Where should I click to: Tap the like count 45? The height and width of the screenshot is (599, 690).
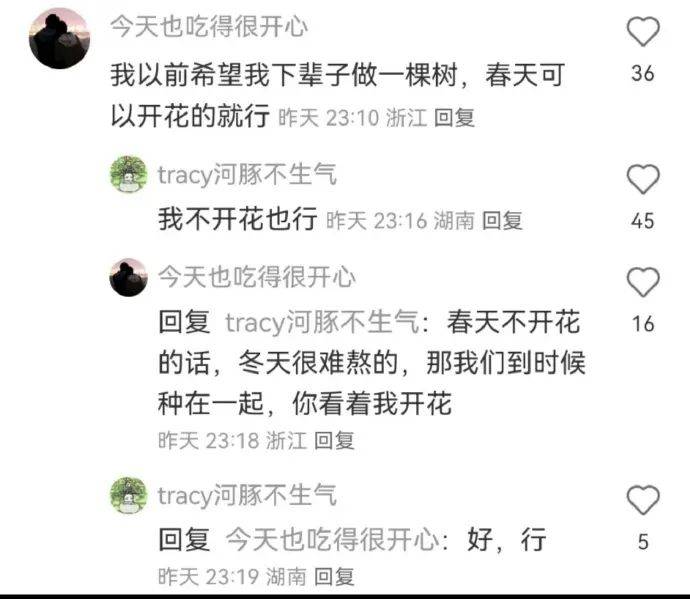pos(643,220)
